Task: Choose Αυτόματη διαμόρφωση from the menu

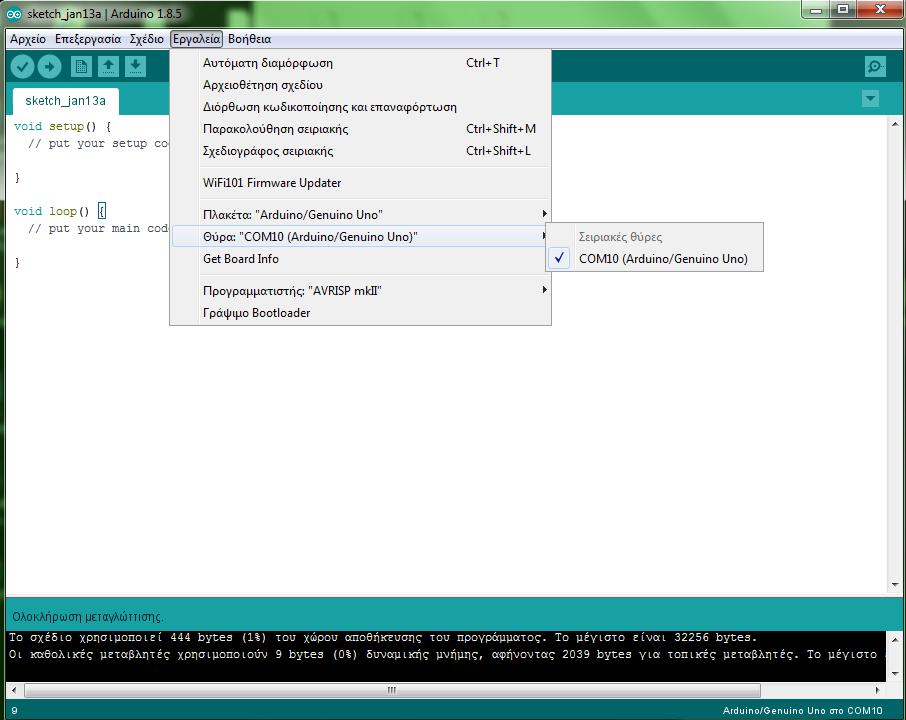Action: click(361, 63)
